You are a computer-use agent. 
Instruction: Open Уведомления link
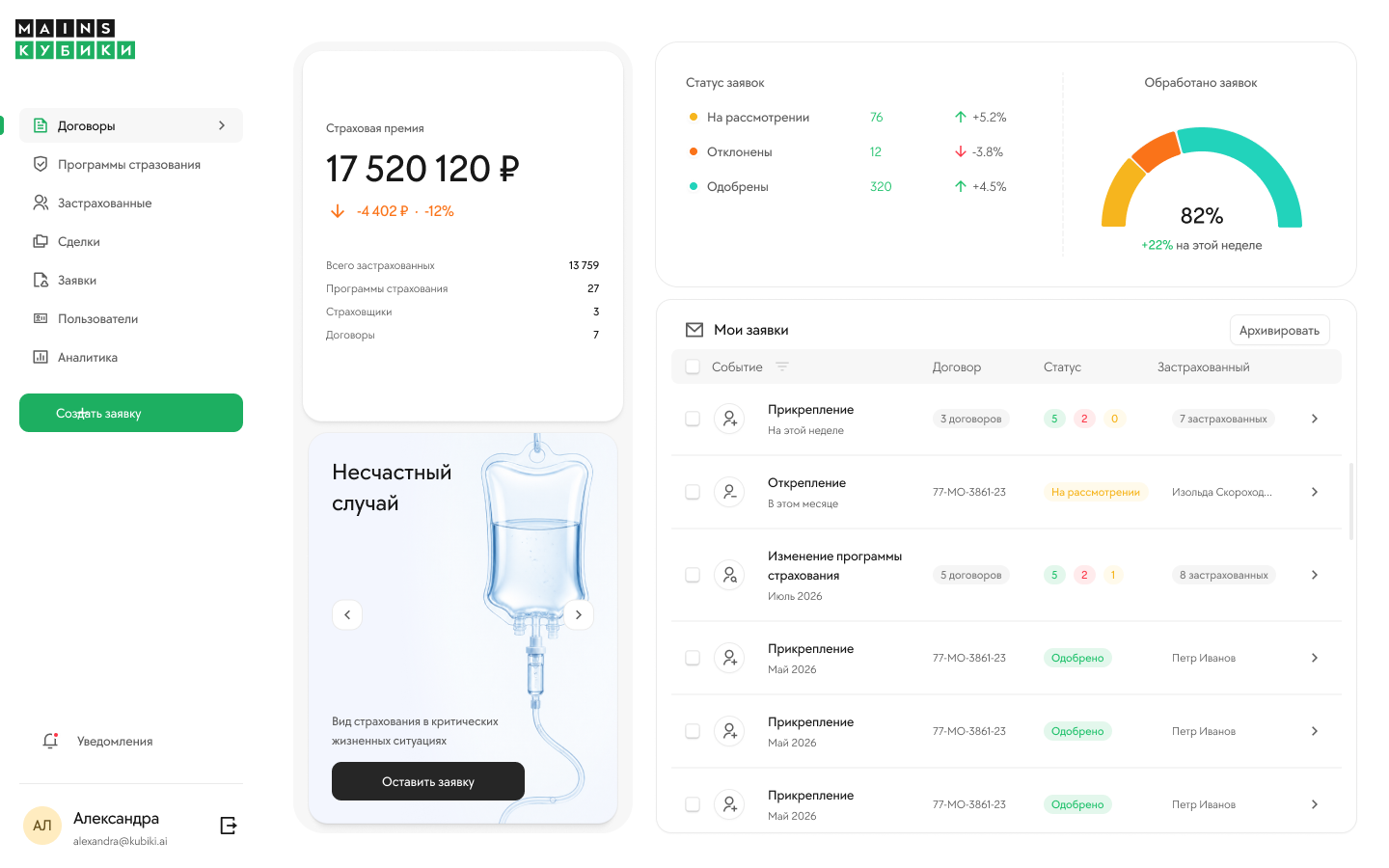pyautogui.click(x=115, y=741)
